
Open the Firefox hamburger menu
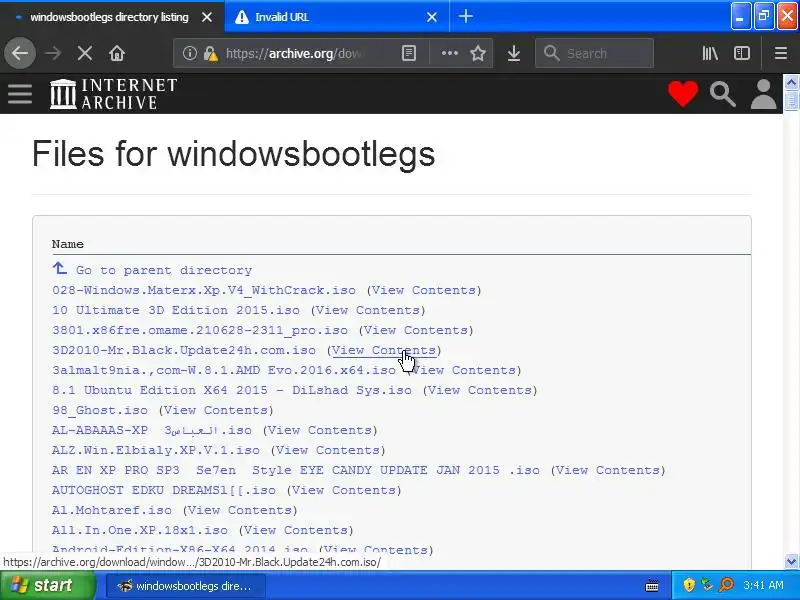[781, 53]
